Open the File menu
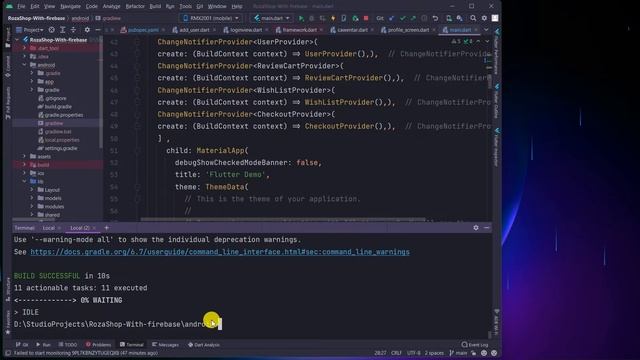 pos(21,7)
